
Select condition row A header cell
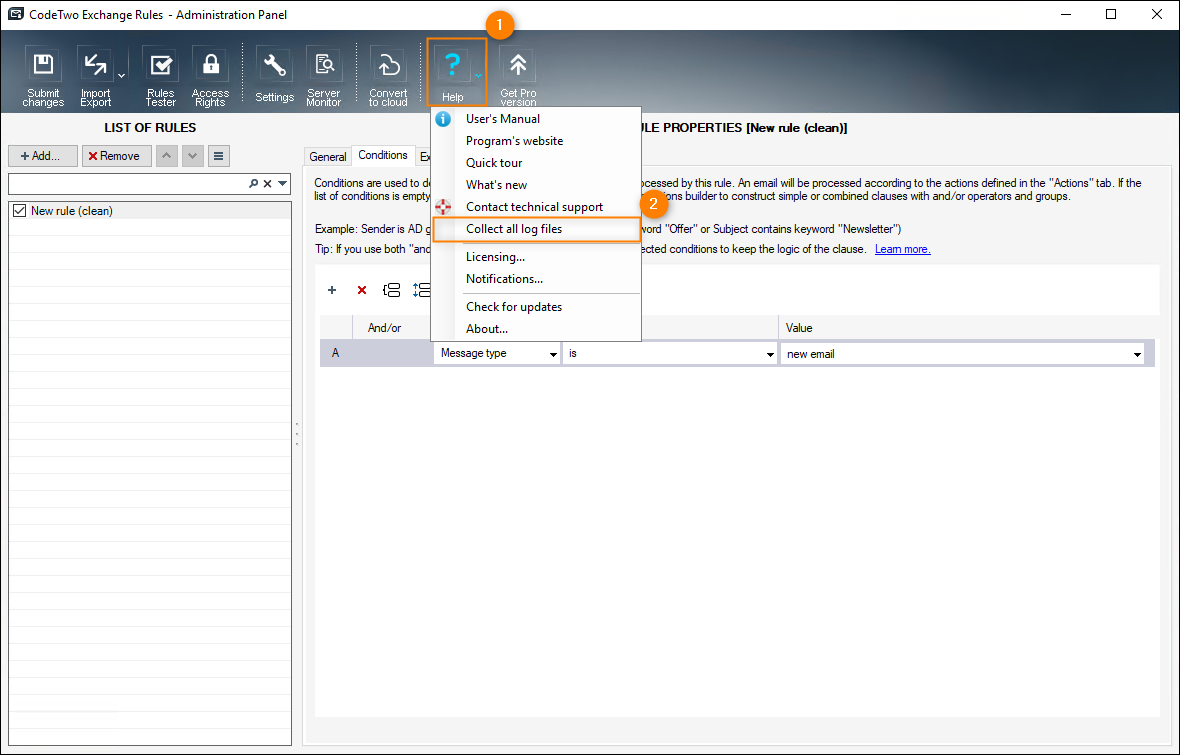(x=336, y=353)
